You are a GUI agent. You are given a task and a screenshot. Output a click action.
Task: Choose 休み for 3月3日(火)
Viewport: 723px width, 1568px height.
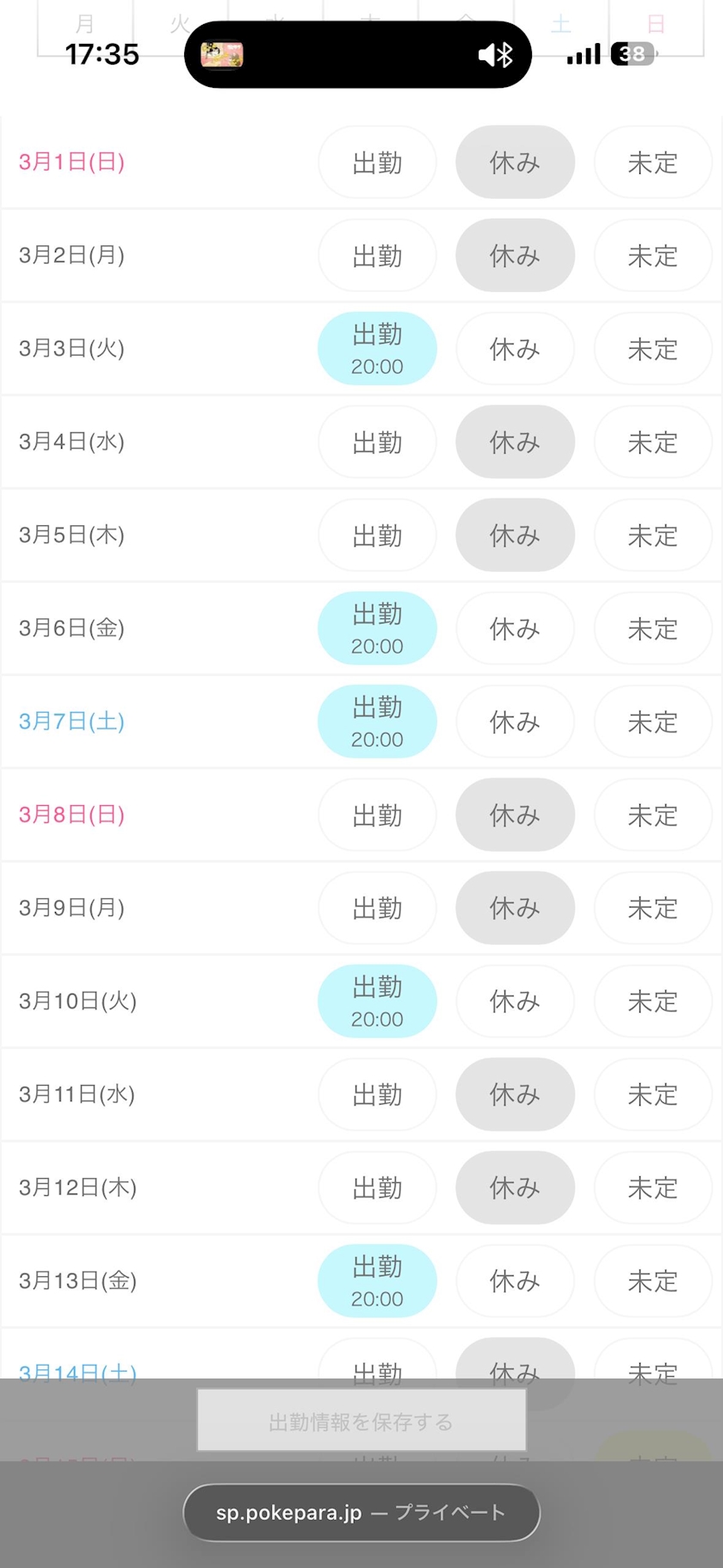[x=515, y=349]
